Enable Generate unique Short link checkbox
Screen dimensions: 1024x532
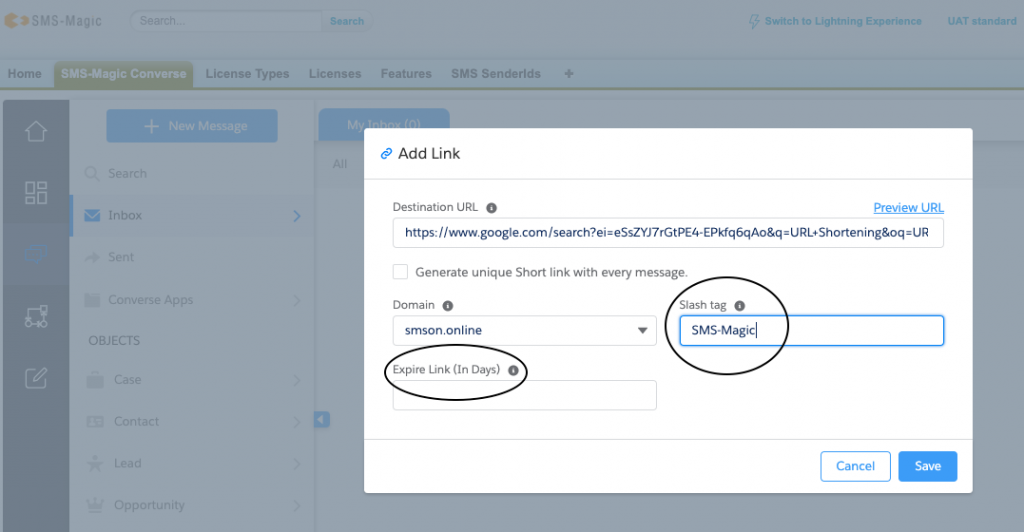pyautogui.click(x=400, y=272)
